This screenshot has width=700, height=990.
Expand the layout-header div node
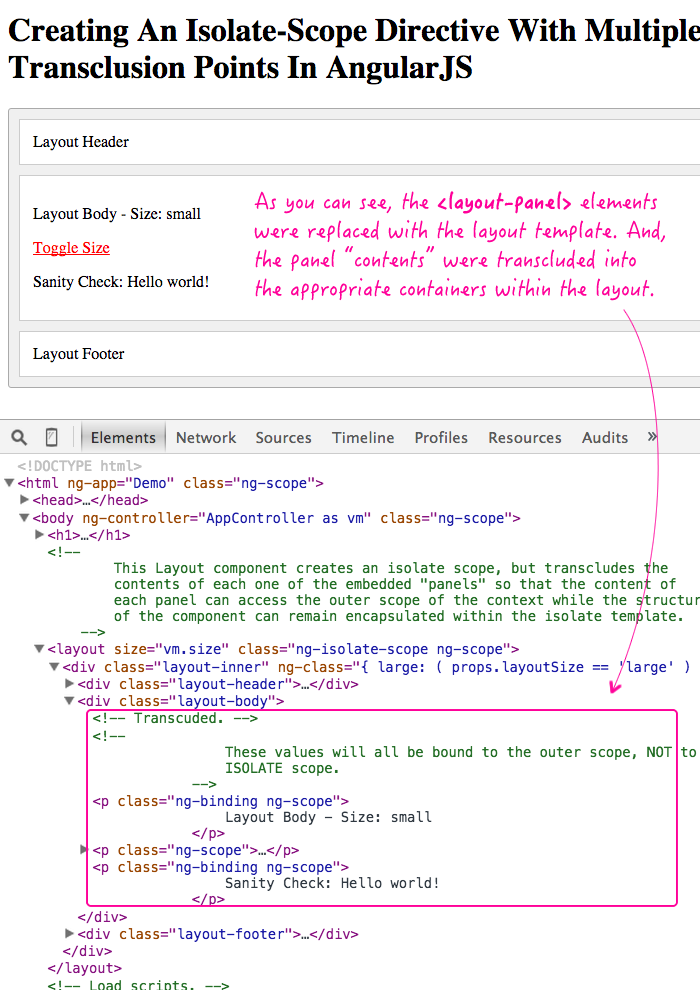(69, 684)
